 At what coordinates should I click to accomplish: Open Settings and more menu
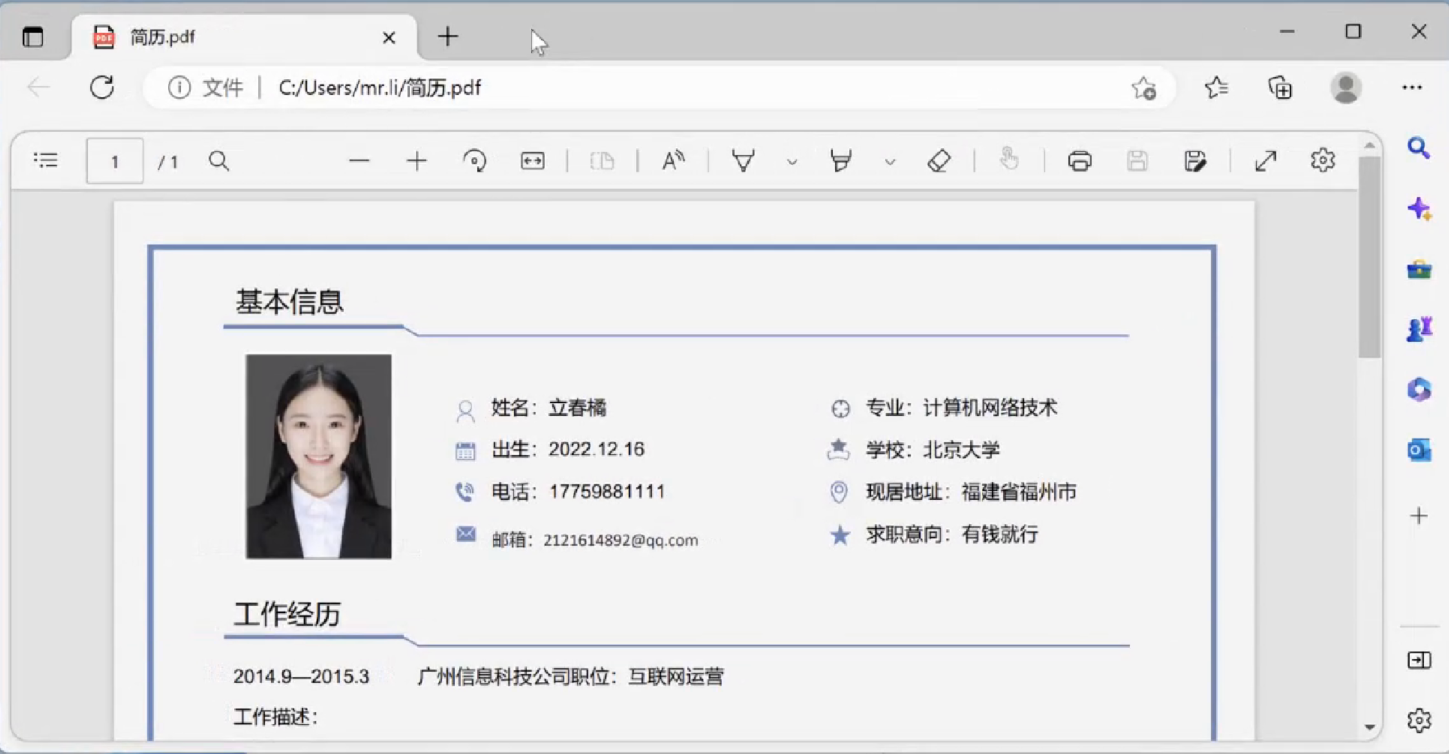[x=1412, y=88]
